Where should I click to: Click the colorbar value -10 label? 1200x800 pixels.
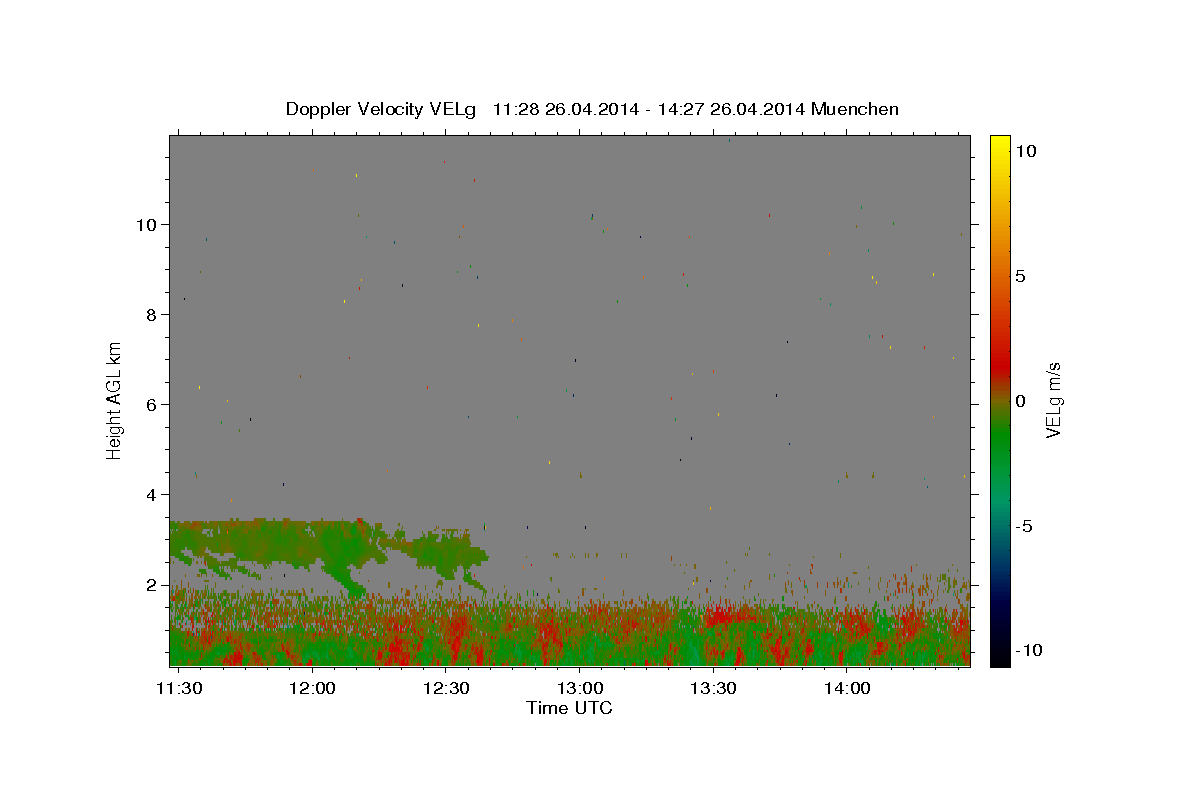(1028, 651)
